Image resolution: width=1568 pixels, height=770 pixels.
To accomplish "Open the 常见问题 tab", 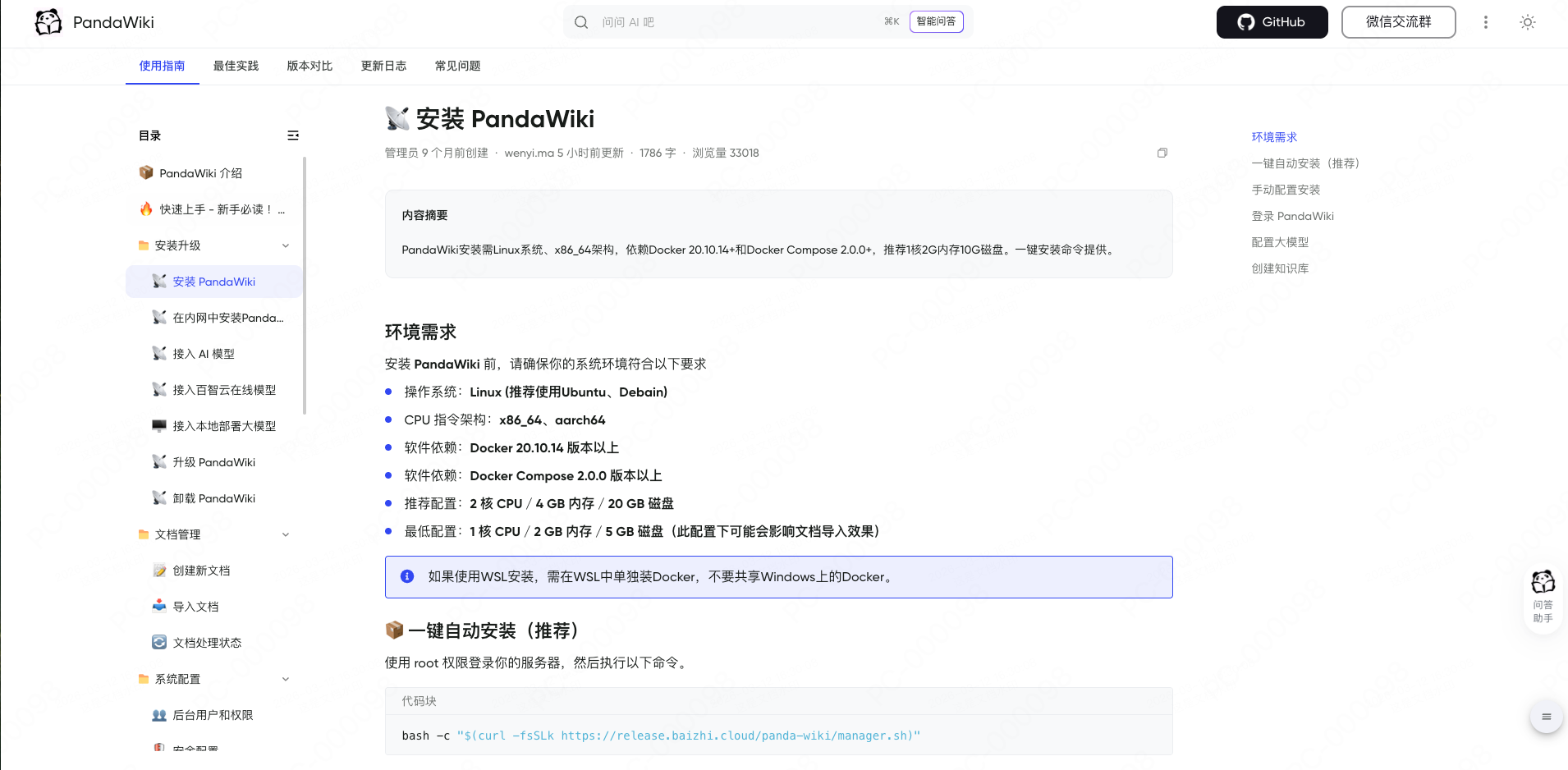I will [x=457, y=66].
